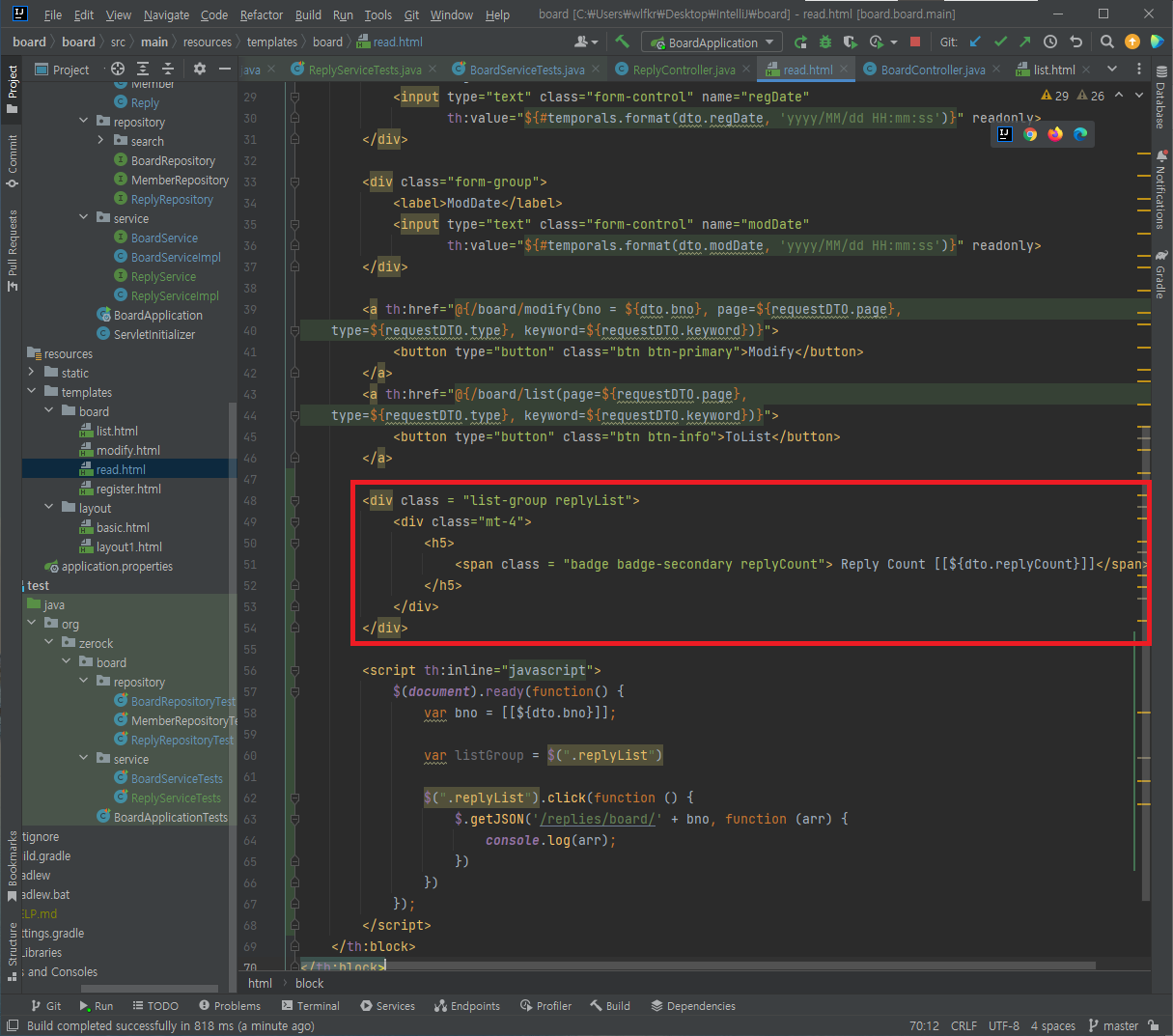The height and width of the screenshot is (1036, 1173).
Task: Open Git history clock icon
Action: point(1050,42)
